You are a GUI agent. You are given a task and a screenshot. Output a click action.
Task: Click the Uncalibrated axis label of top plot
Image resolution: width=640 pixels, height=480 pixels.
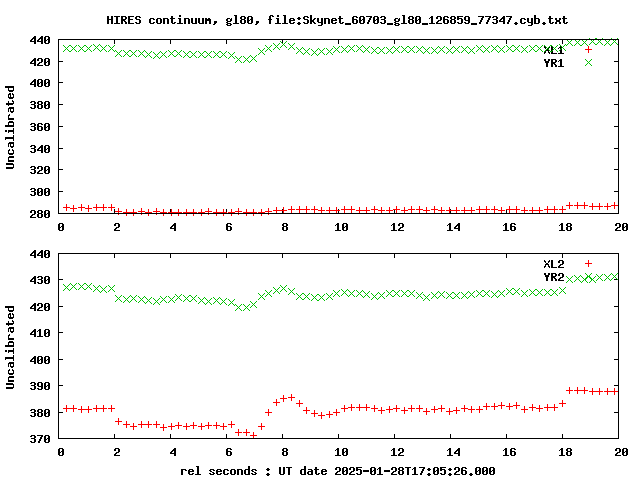[10, 127]
